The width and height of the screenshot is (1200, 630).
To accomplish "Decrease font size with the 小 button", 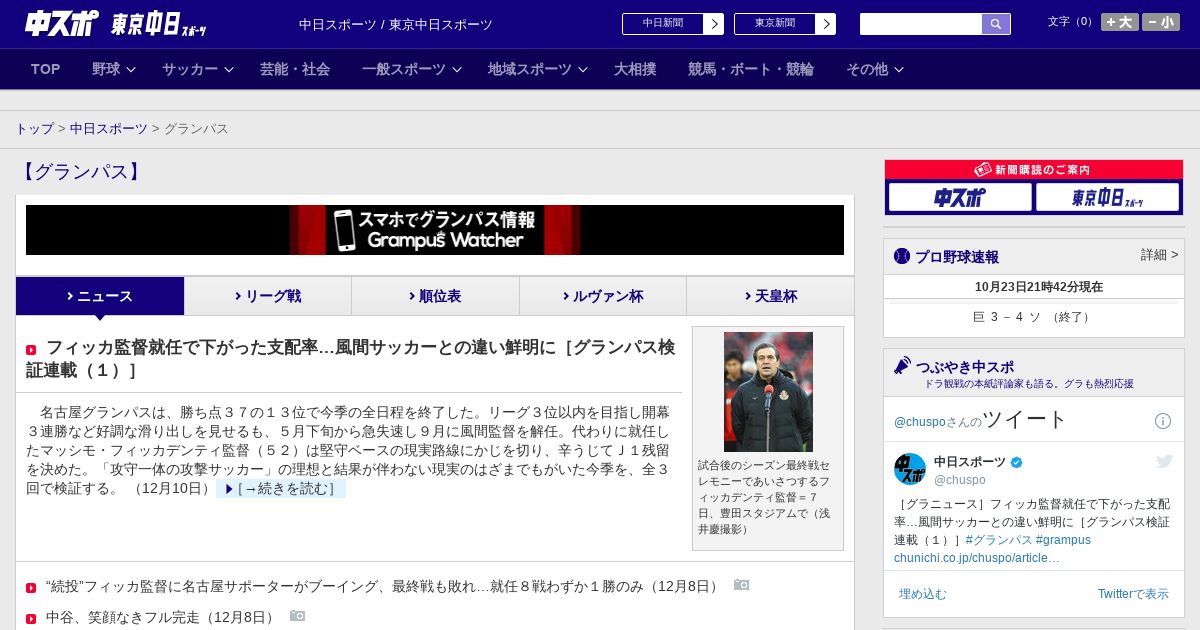I will pyautogui.click(x=1161, y=22).
